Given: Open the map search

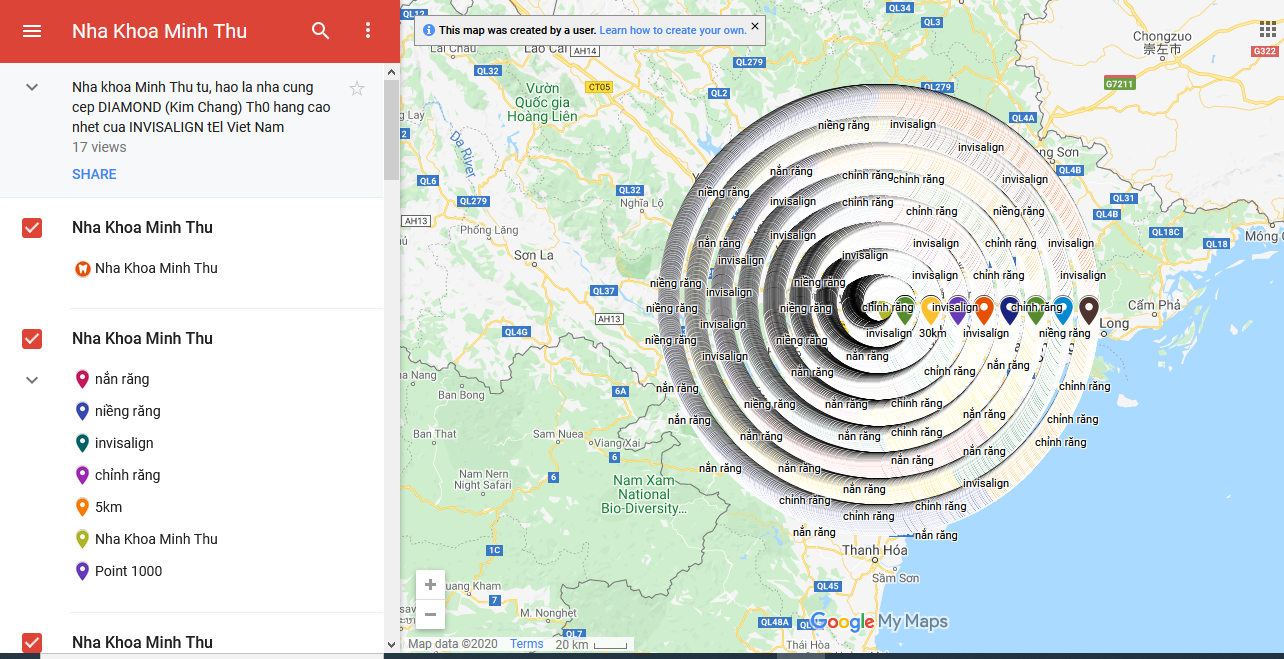Looking at the screenshot, I should (320, 31).
